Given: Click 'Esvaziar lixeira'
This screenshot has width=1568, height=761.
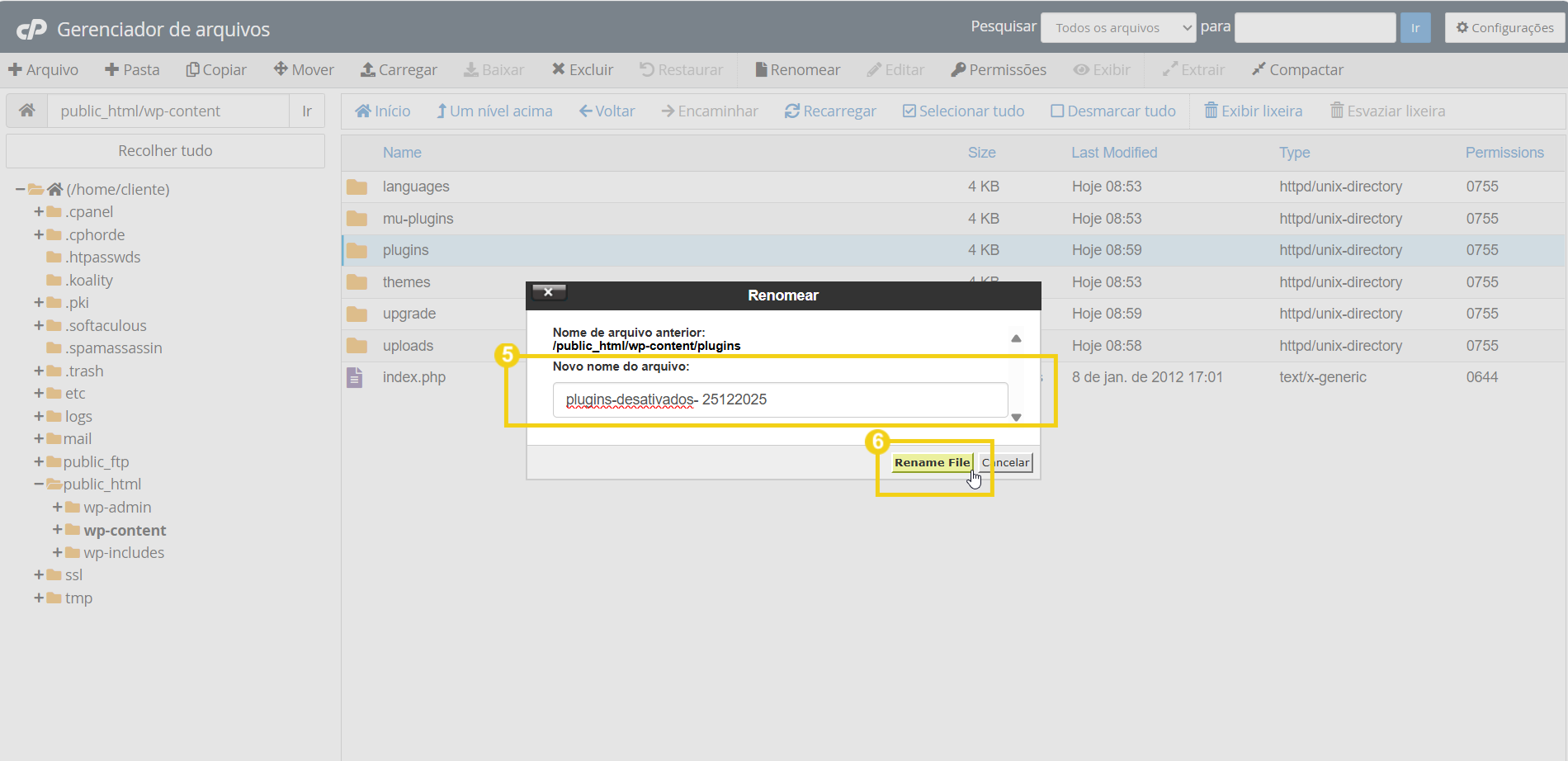Looking at the screenshot, I should click(x=1388, y=111).
